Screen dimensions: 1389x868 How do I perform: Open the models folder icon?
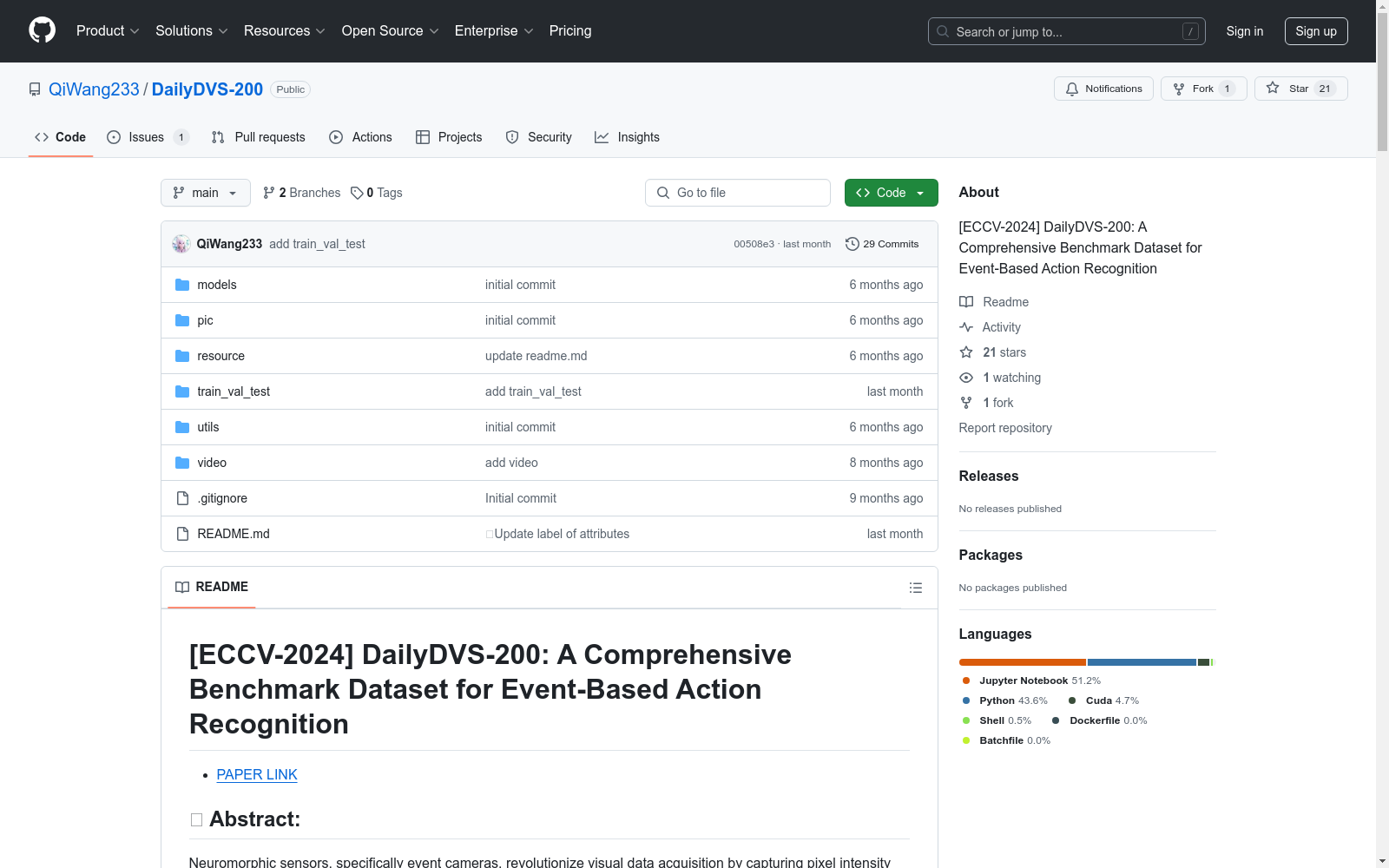click(x=182, y=285)
